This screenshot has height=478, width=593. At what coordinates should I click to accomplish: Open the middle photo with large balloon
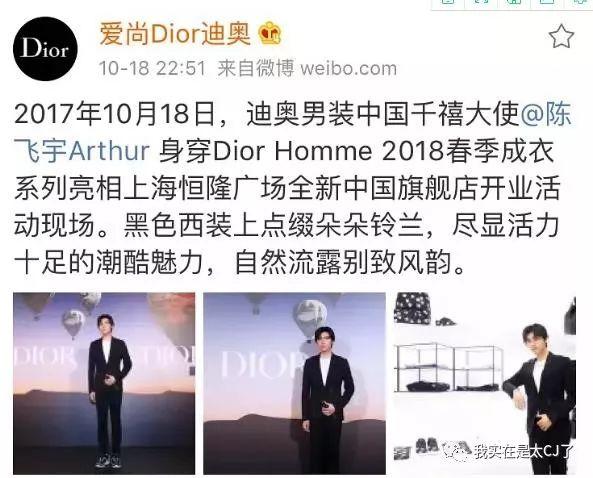[295, 383]
